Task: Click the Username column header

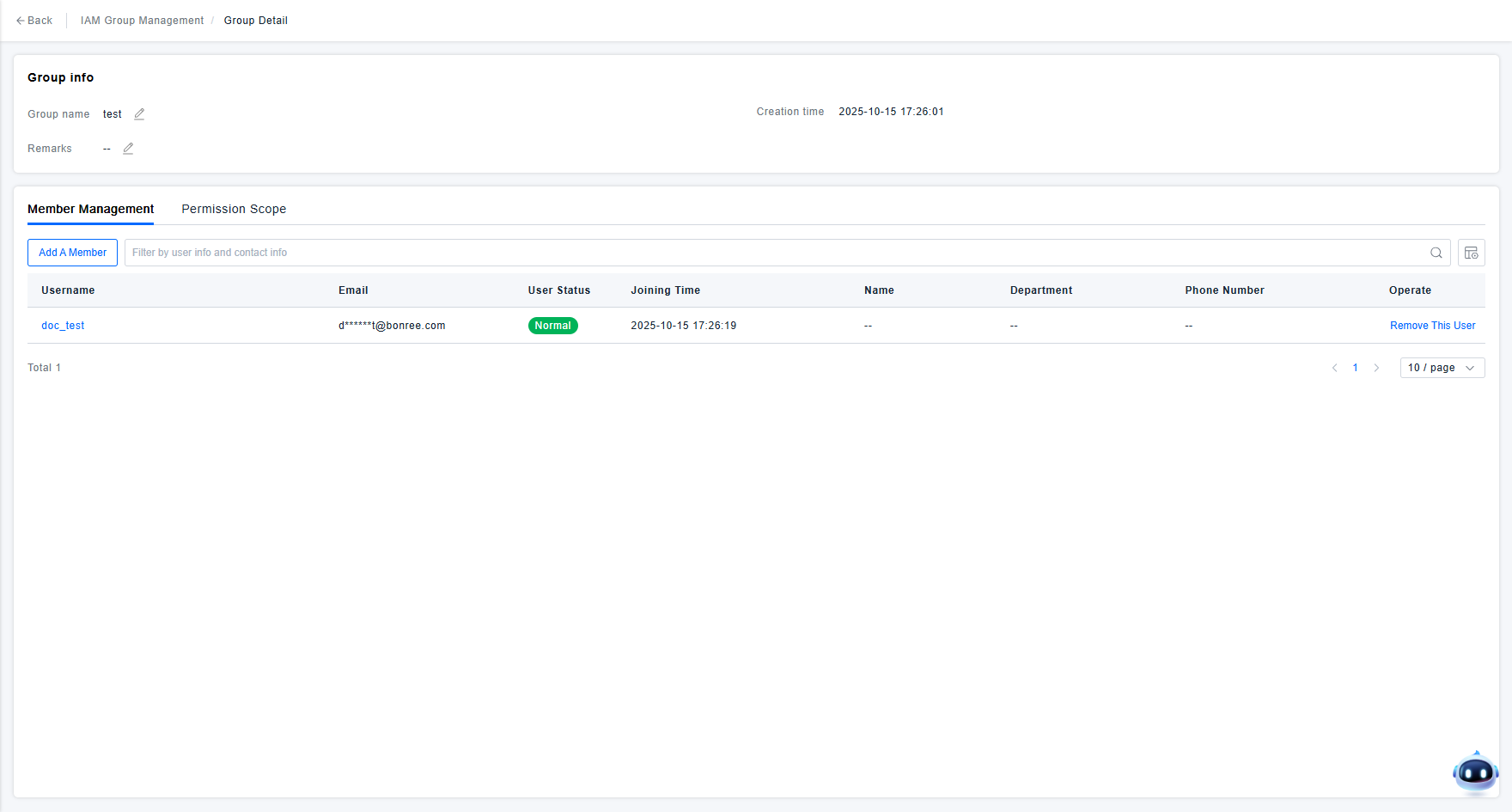Action: click(68, 290)
